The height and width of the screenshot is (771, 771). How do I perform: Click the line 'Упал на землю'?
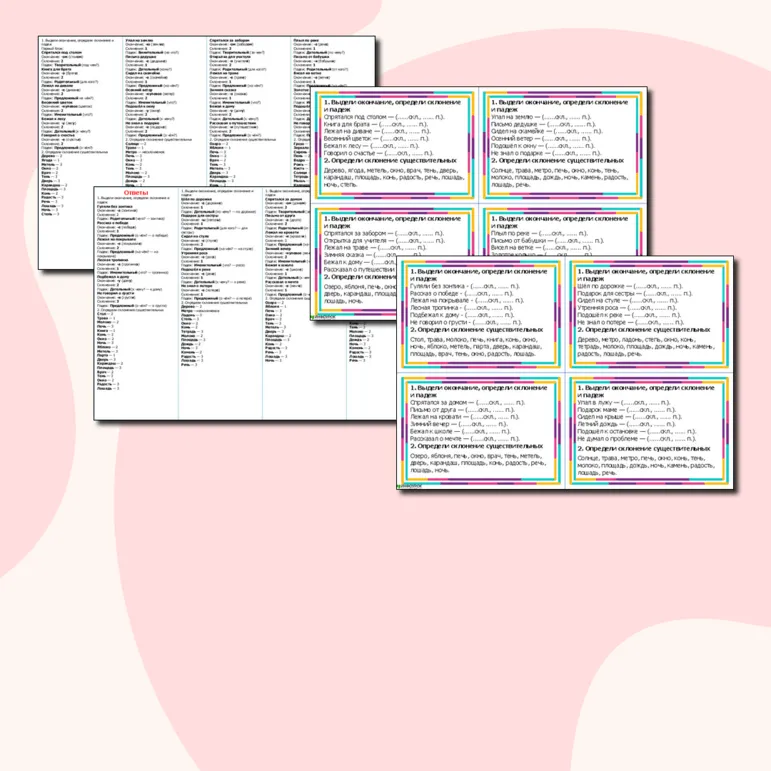point(541,117)
